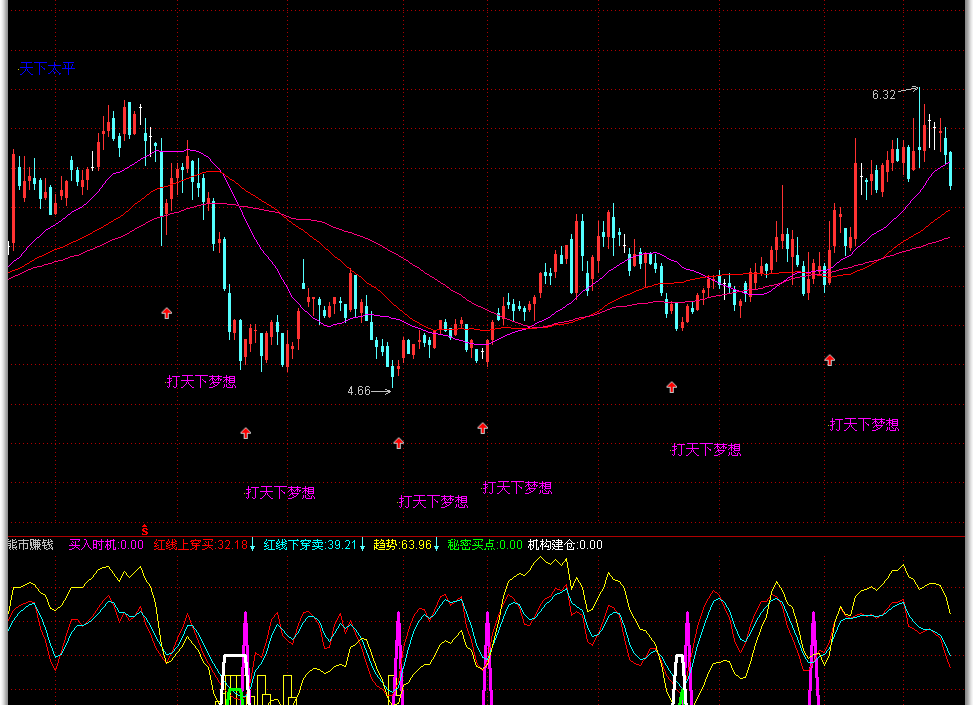Select the 红线上穿买:32.18 readout
This screenshot has height=705, width=973.
click(x=200, y=545)
